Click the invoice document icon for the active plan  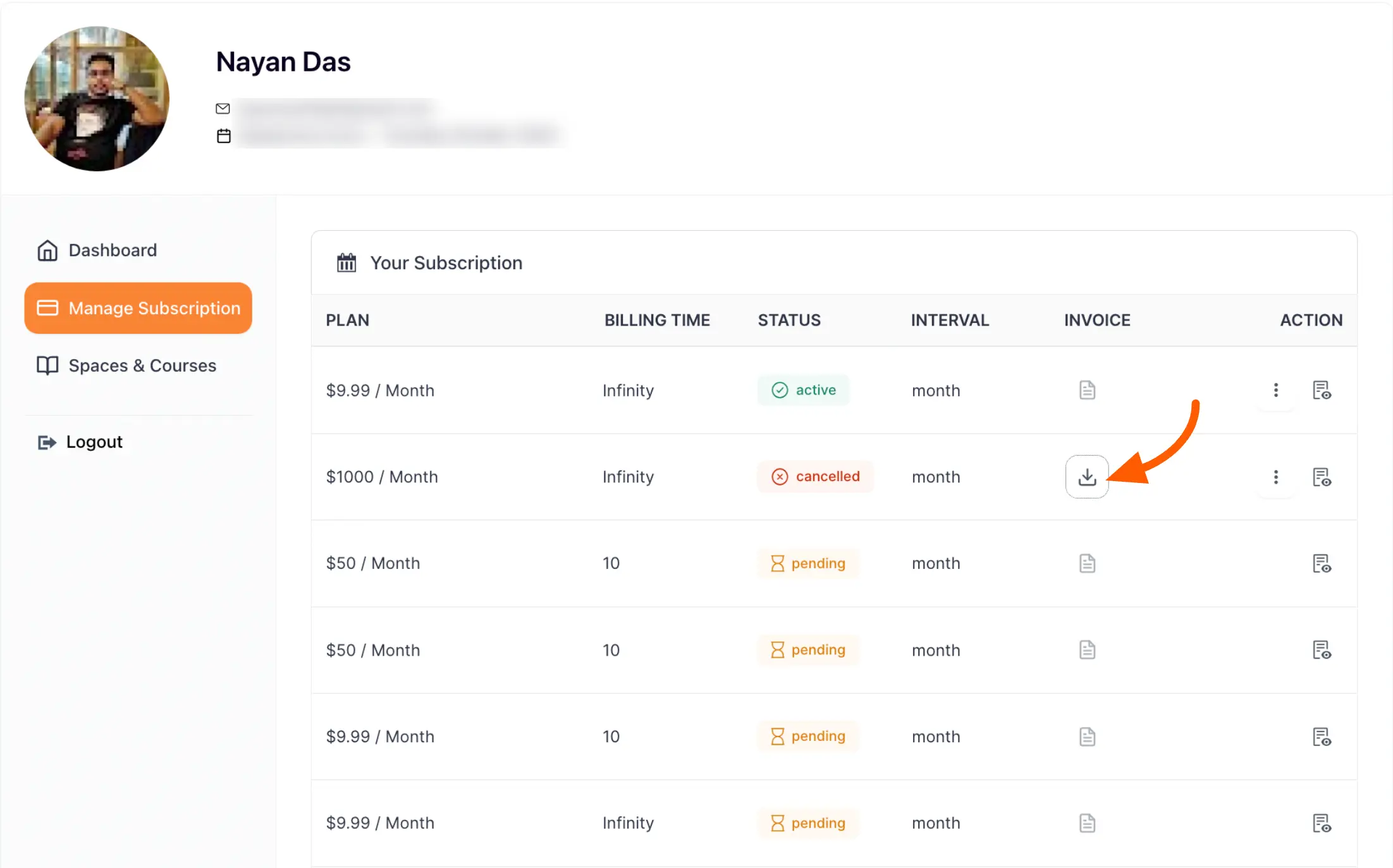1087,390
